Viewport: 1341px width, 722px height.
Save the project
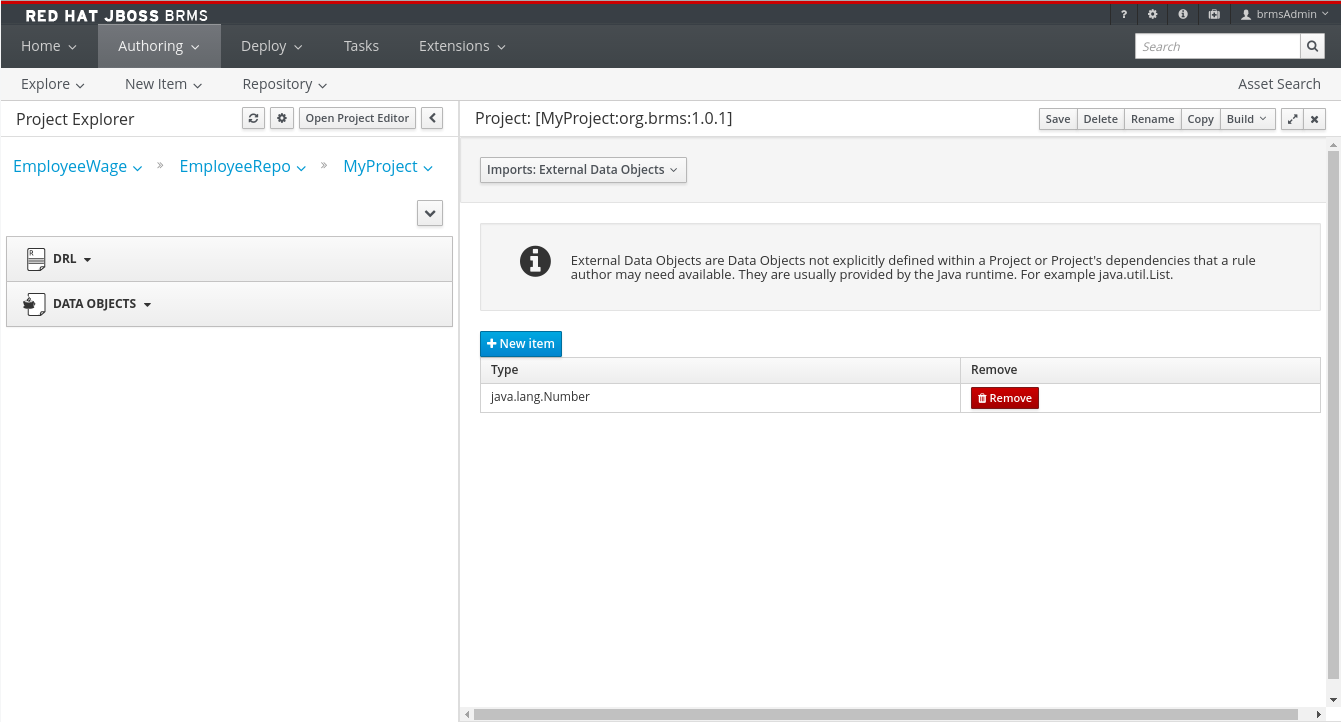1058,119
